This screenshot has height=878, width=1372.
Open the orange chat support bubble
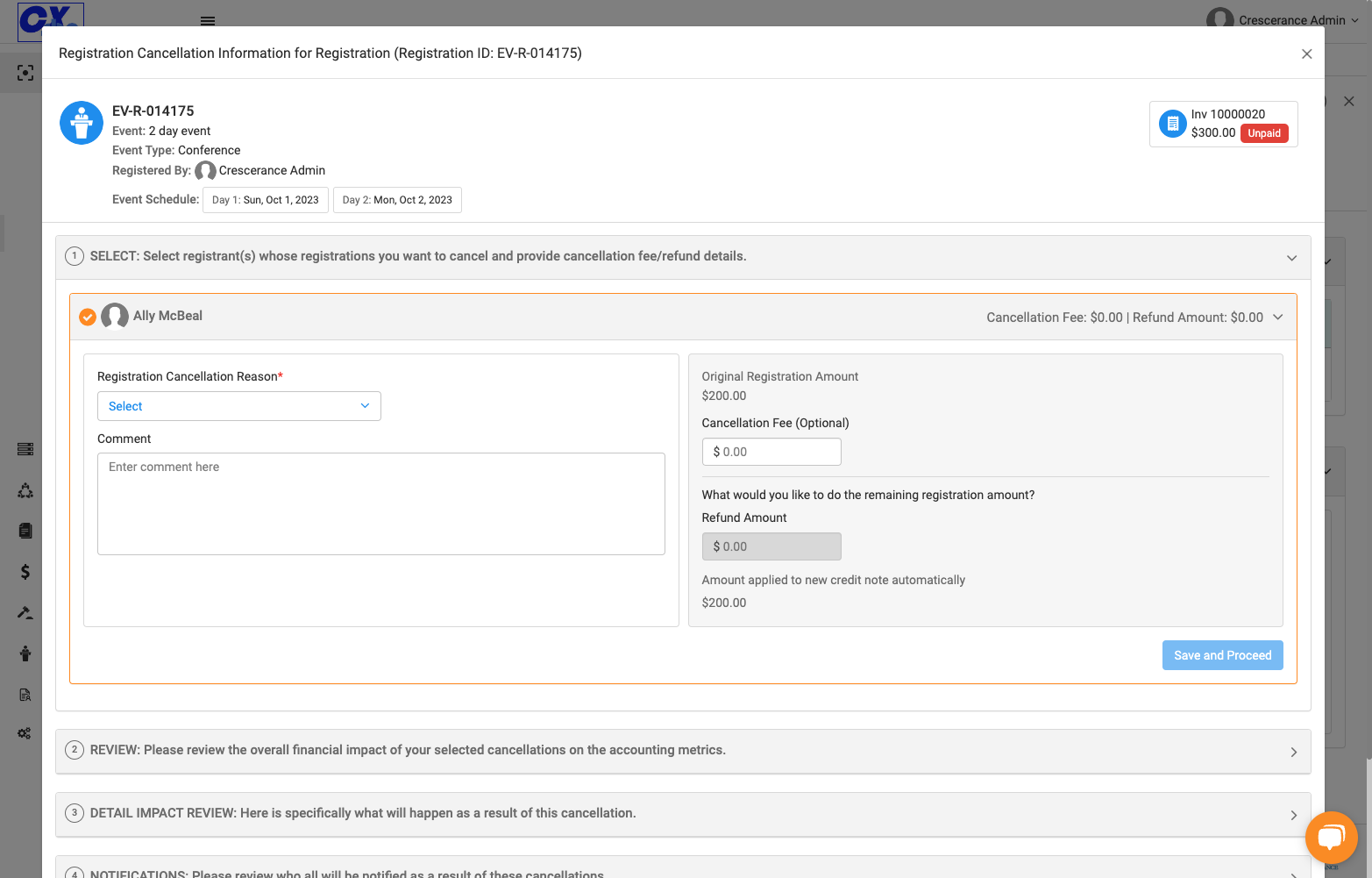pyautogui.click(x=1331, y=838)
